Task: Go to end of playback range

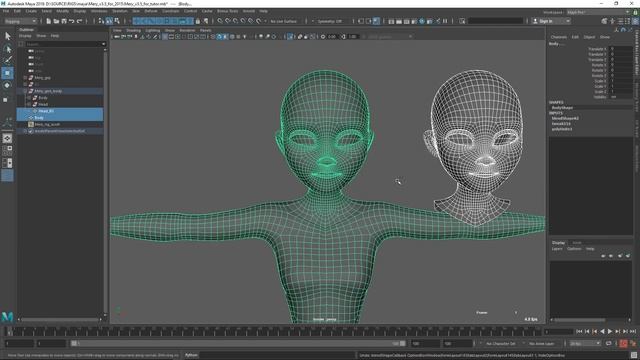Action: pyautogui.click(x=633, y=331)
